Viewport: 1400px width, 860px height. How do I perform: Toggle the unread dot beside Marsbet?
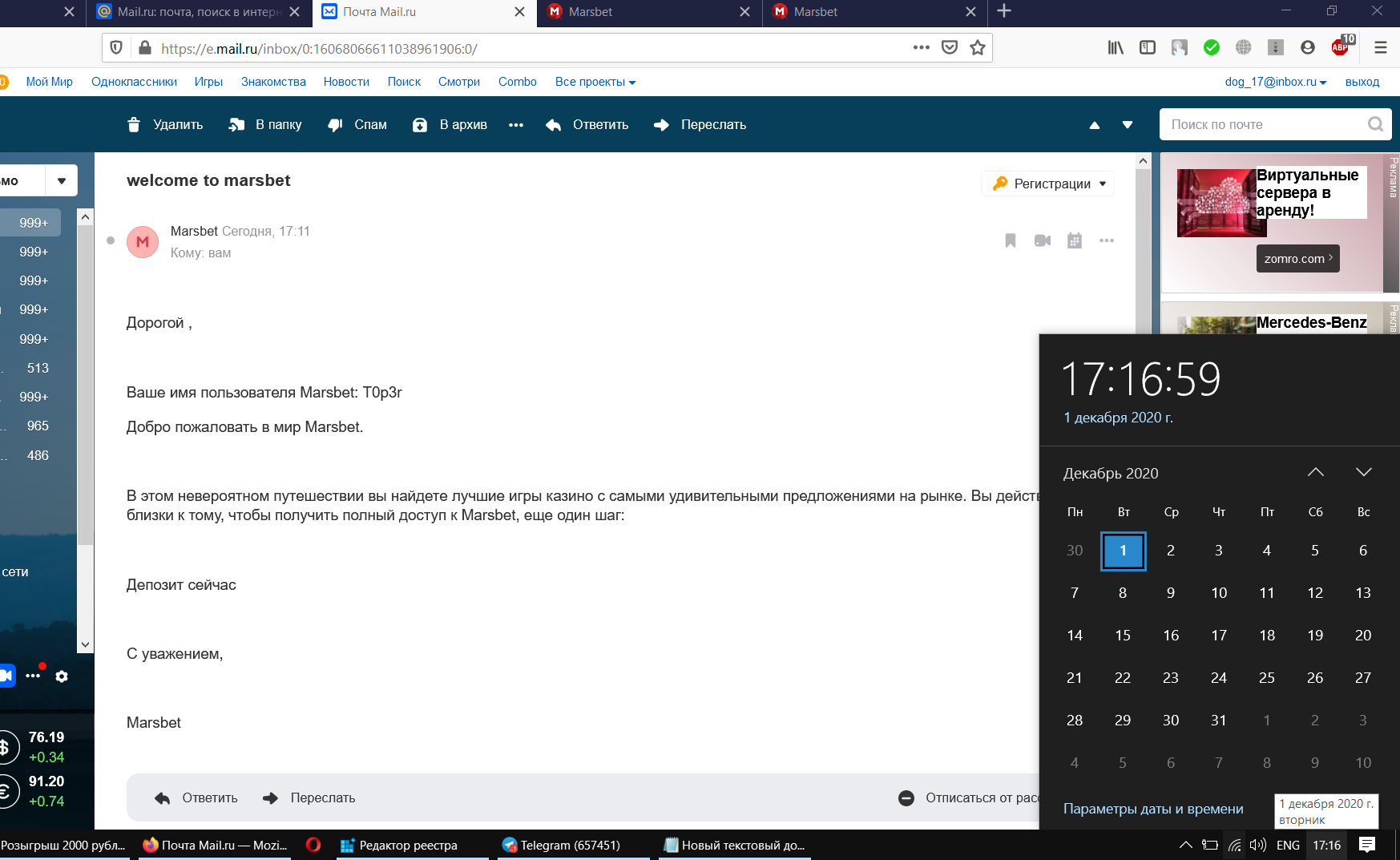point(111,240)
